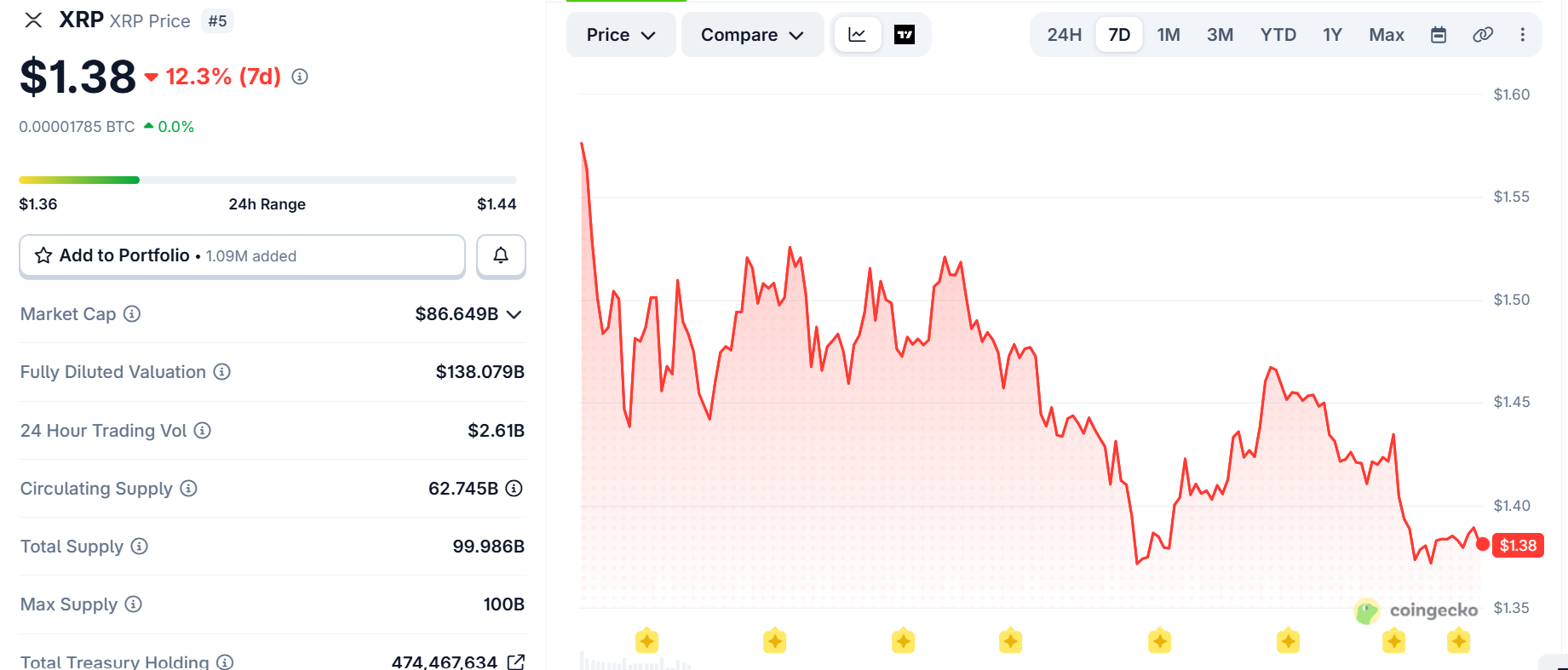
Task: Open the Circulating Supply label info icon
Action: (189, 489)
